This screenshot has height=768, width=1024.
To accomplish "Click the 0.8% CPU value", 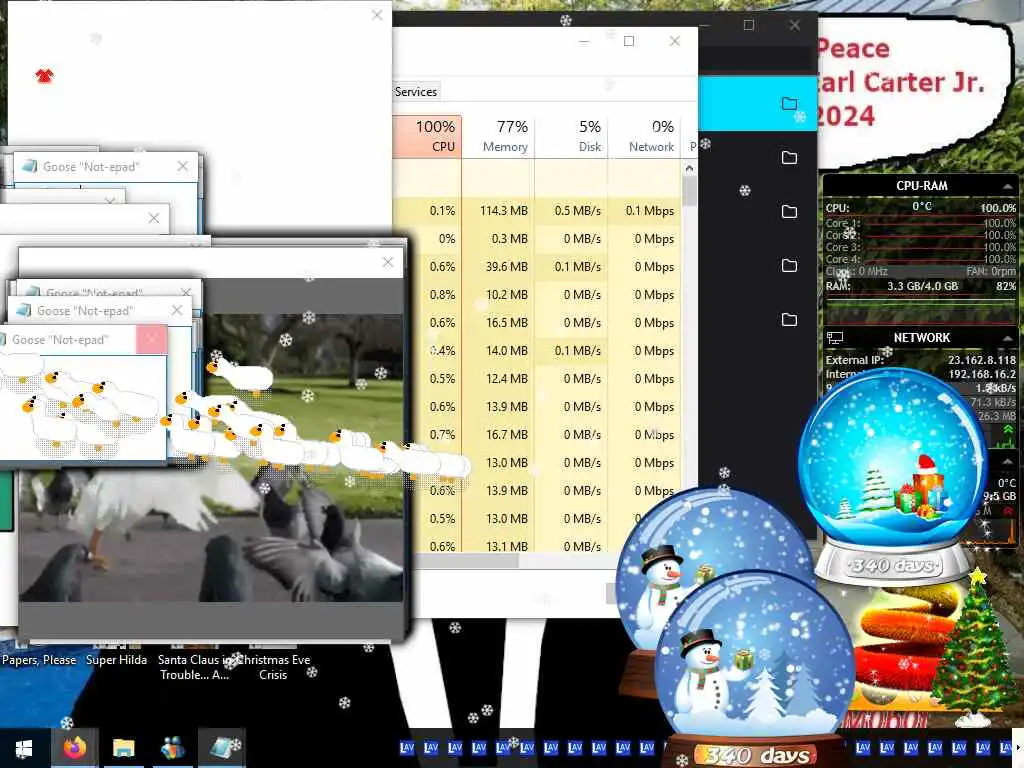I will 442,295.
